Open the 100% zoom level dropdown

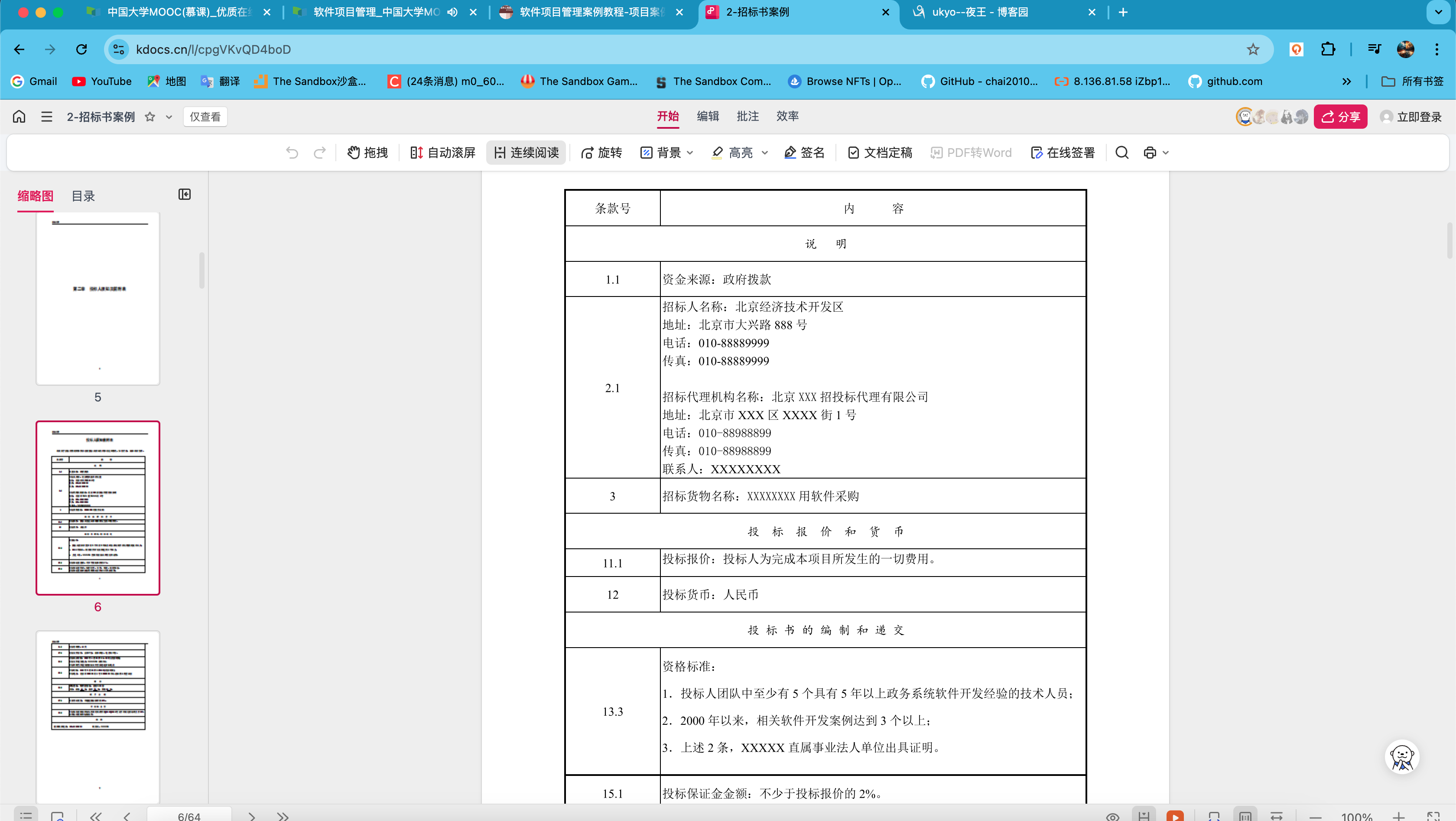click(1356, 816)
